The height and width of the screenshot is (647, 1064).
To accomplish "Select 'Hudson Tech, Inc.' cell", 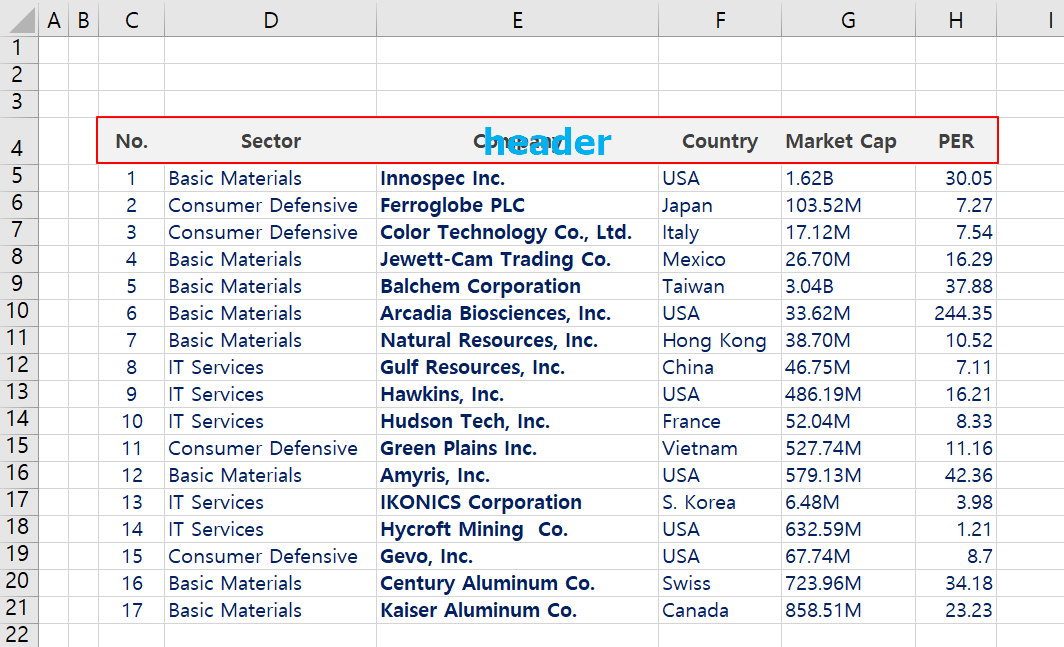I will click(517, 421).
